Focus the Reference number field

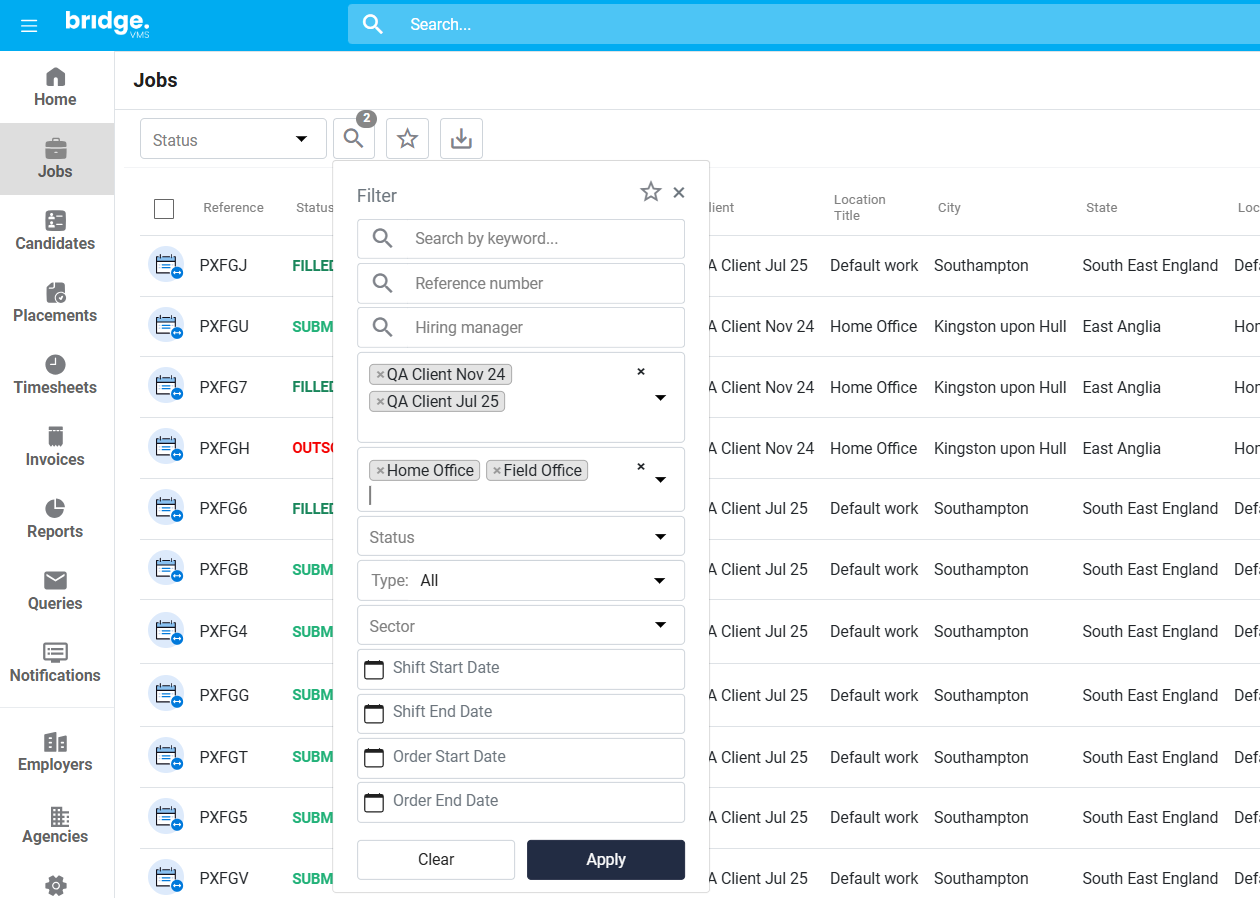point(521,283)
